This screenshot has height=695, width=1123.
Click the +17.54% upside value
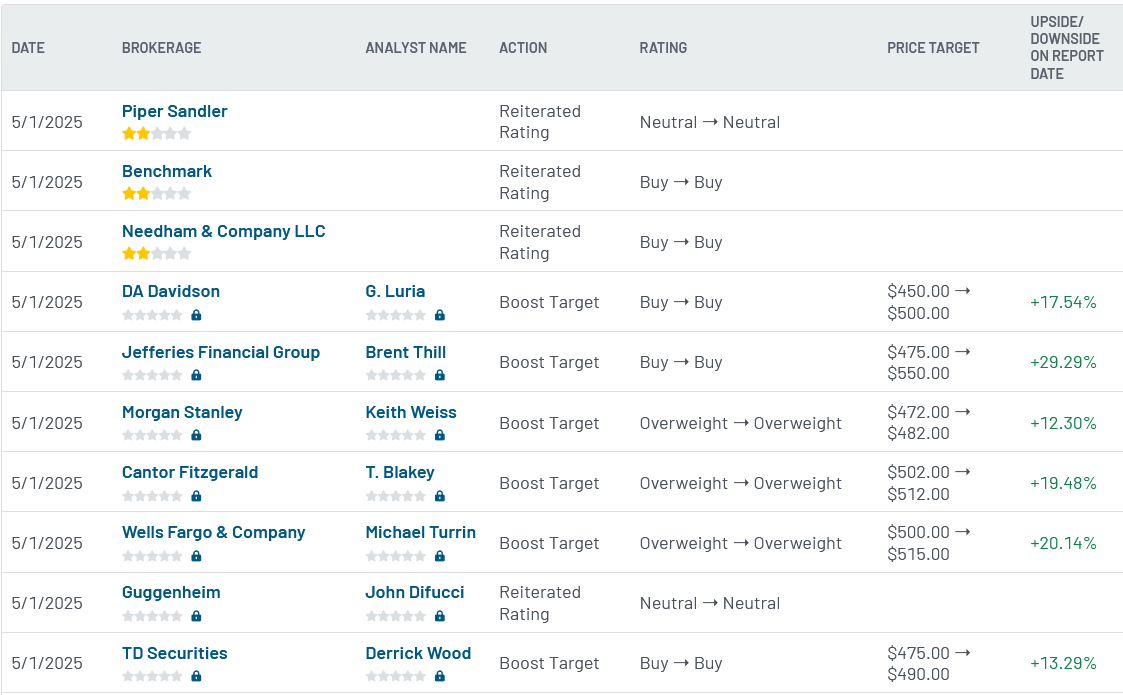1063,302
